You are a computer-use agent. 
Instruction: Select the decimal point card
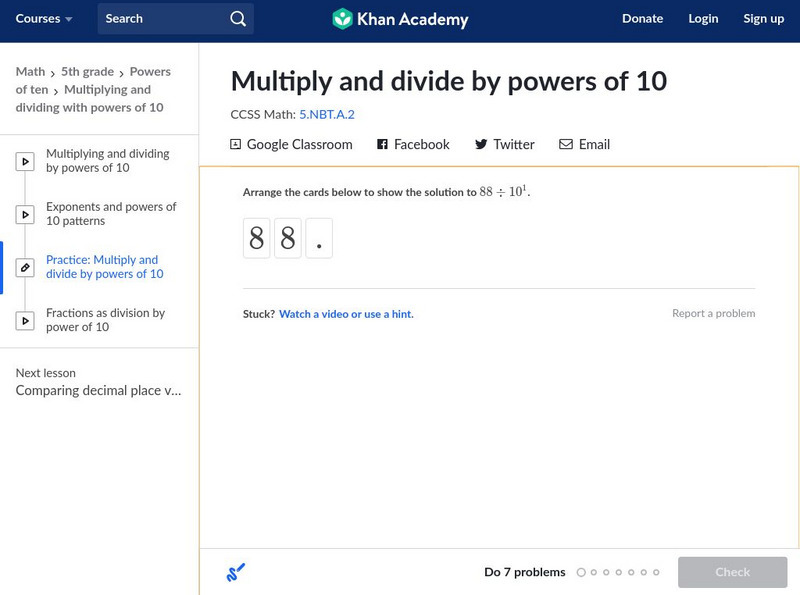(x=319, y=238)
